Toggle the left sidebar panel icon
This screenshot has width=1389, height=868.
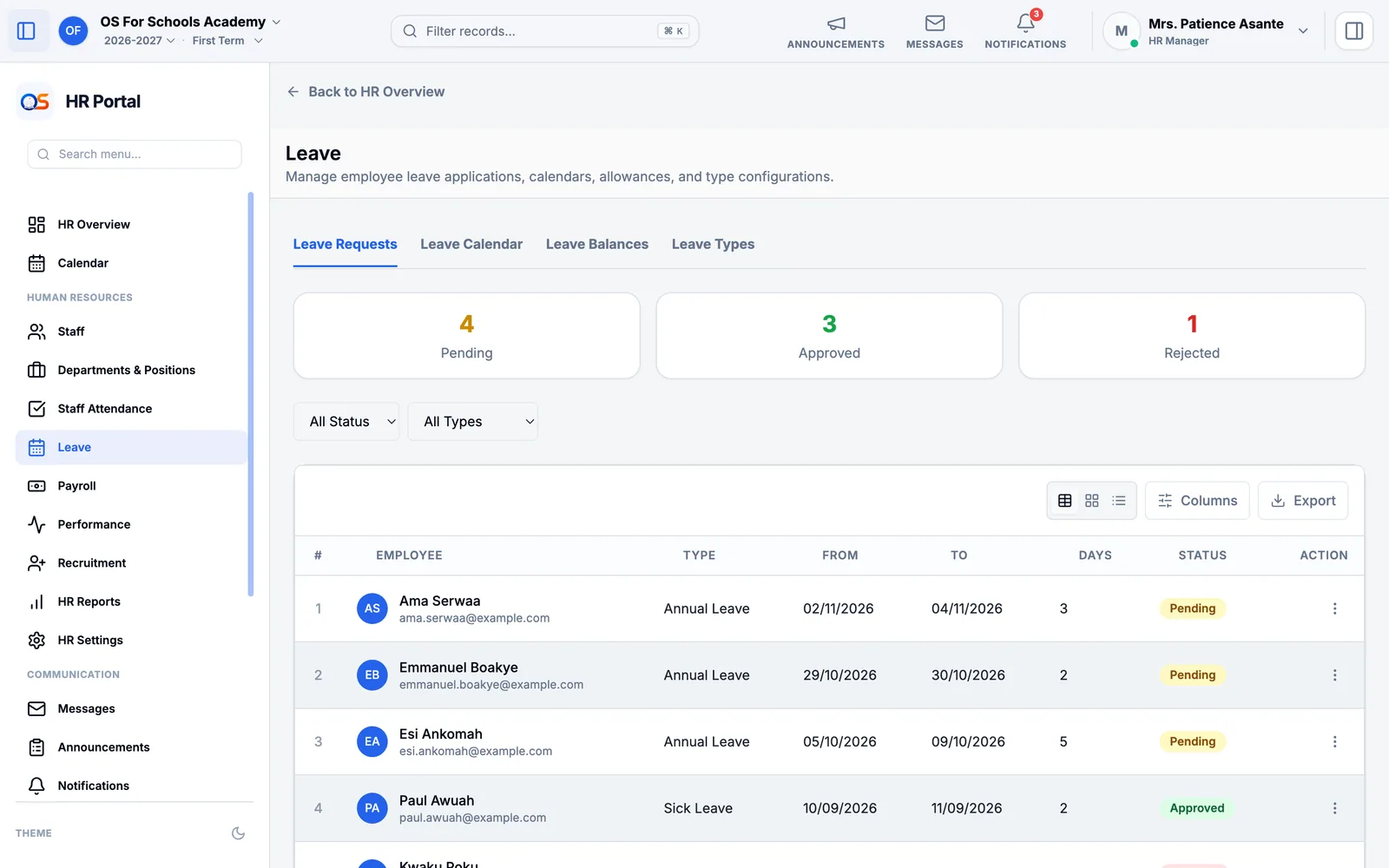[26, 31]
